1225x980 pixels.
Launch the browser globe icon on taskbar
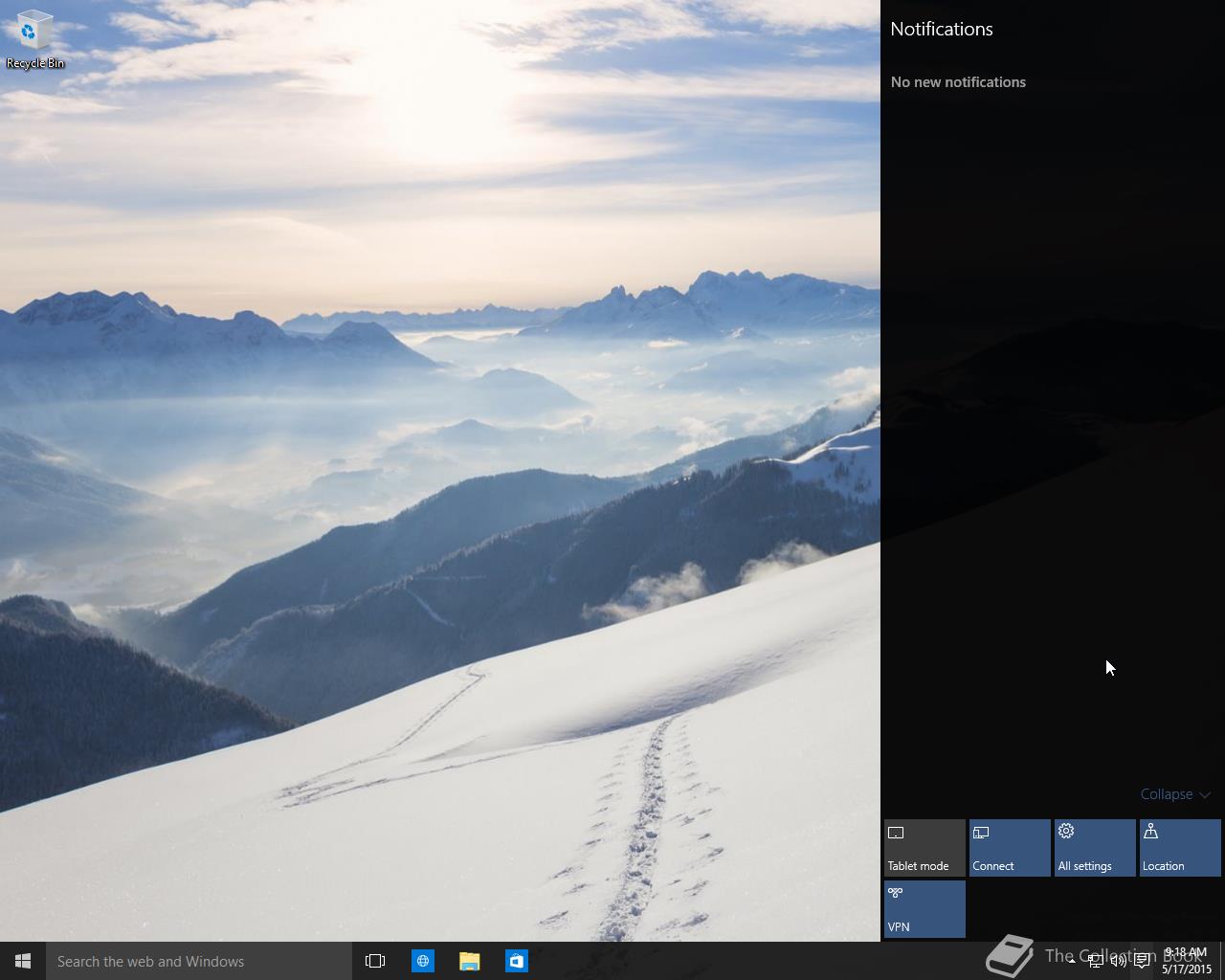[422, 961]
